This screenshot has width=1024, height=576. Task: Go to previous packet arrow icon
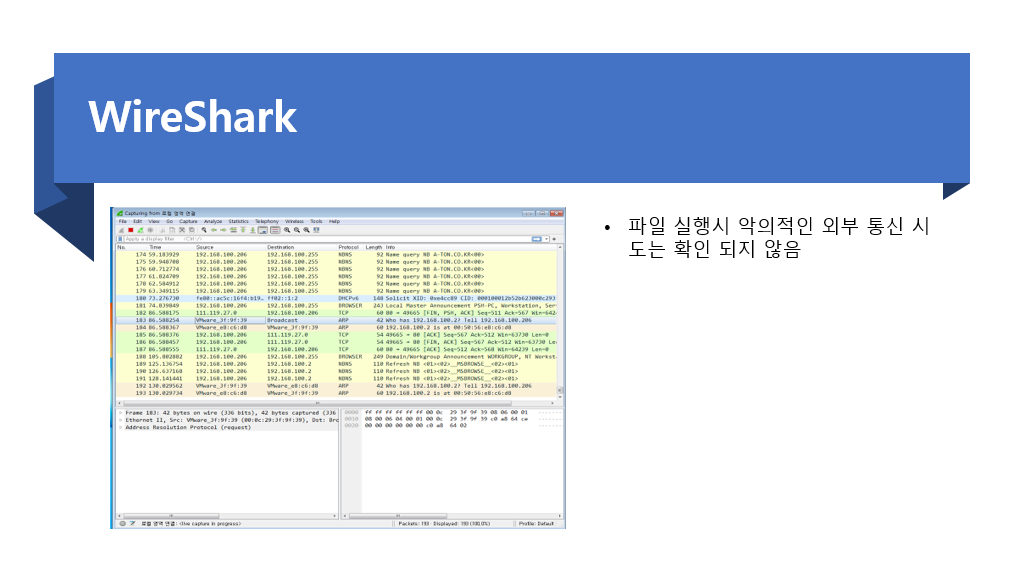coord(214,230)
